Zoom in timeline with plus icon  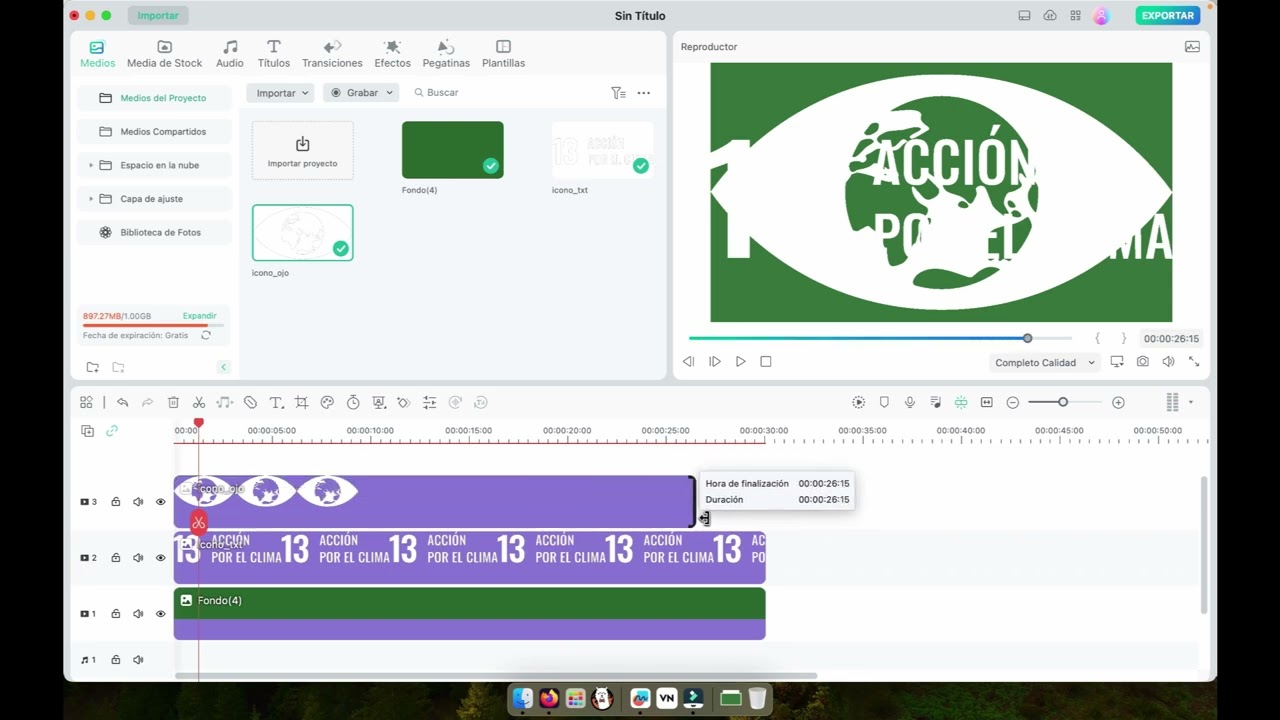click(x=1118, y=402)
